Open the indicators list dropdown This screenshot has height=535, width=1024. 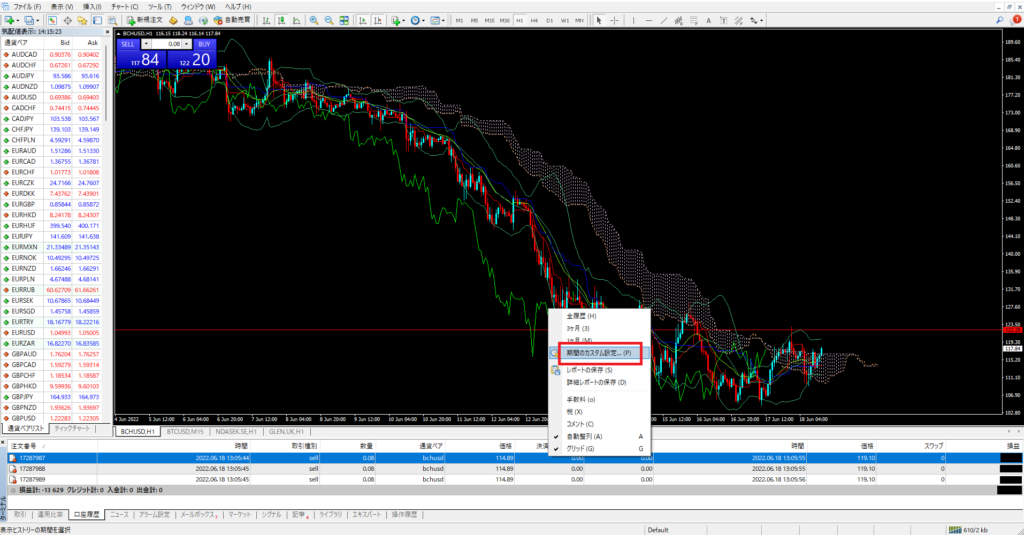pos(398,20)
